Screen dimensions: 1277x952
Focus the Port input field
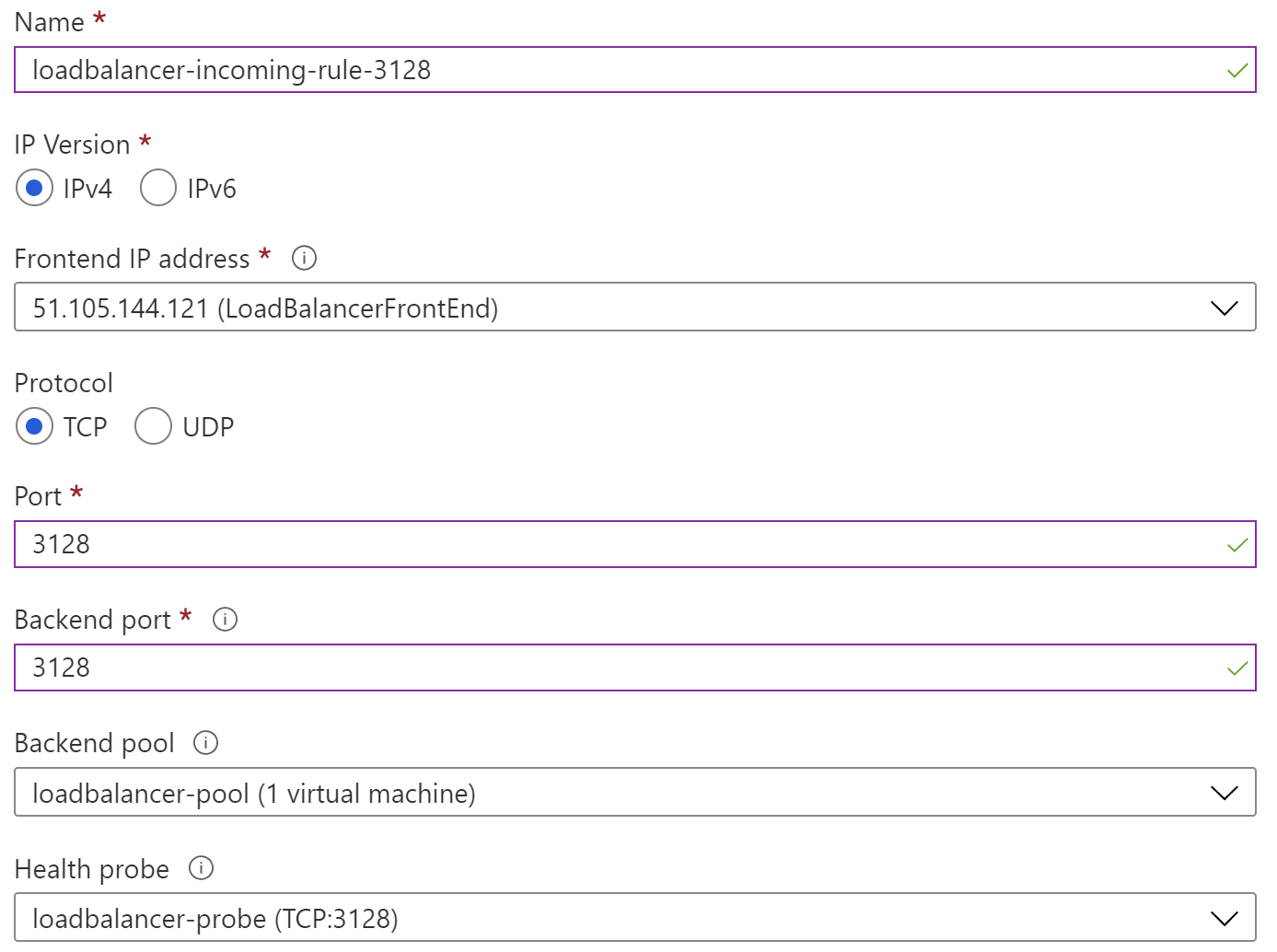[x=368, y=544]
